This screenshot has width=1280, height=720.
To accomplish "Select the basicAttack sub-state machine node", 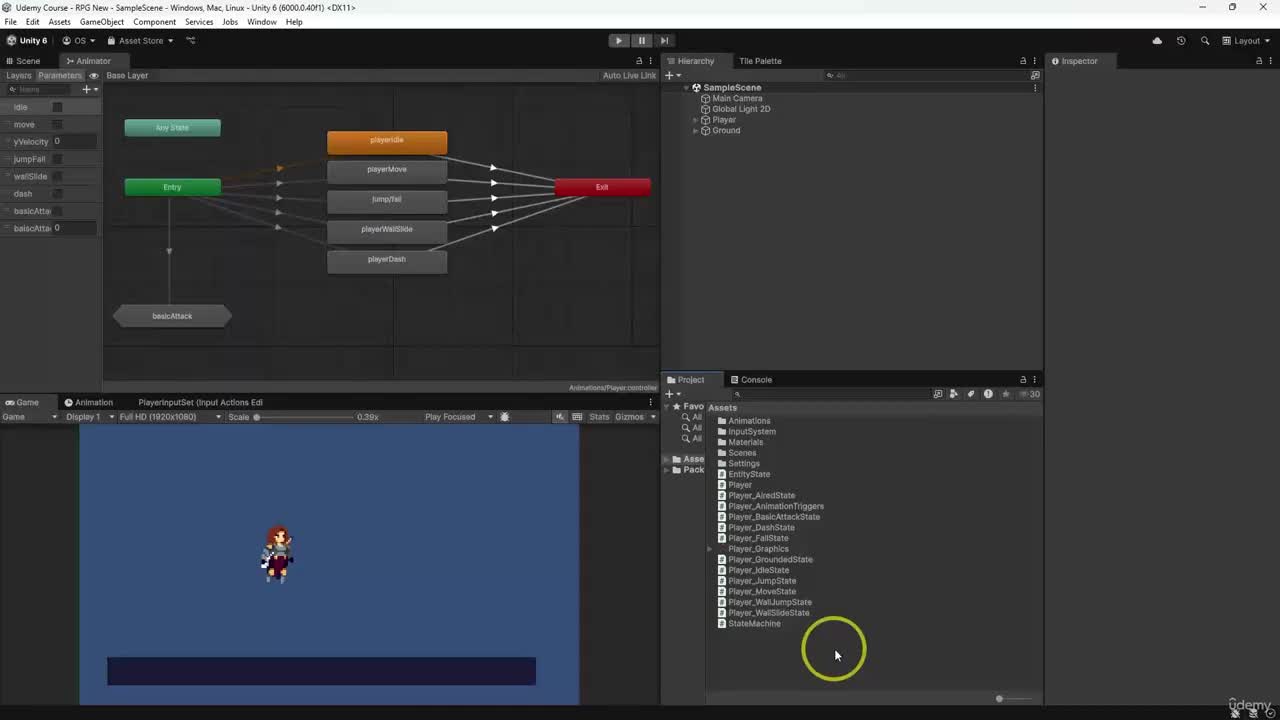I will pos(172,316).
